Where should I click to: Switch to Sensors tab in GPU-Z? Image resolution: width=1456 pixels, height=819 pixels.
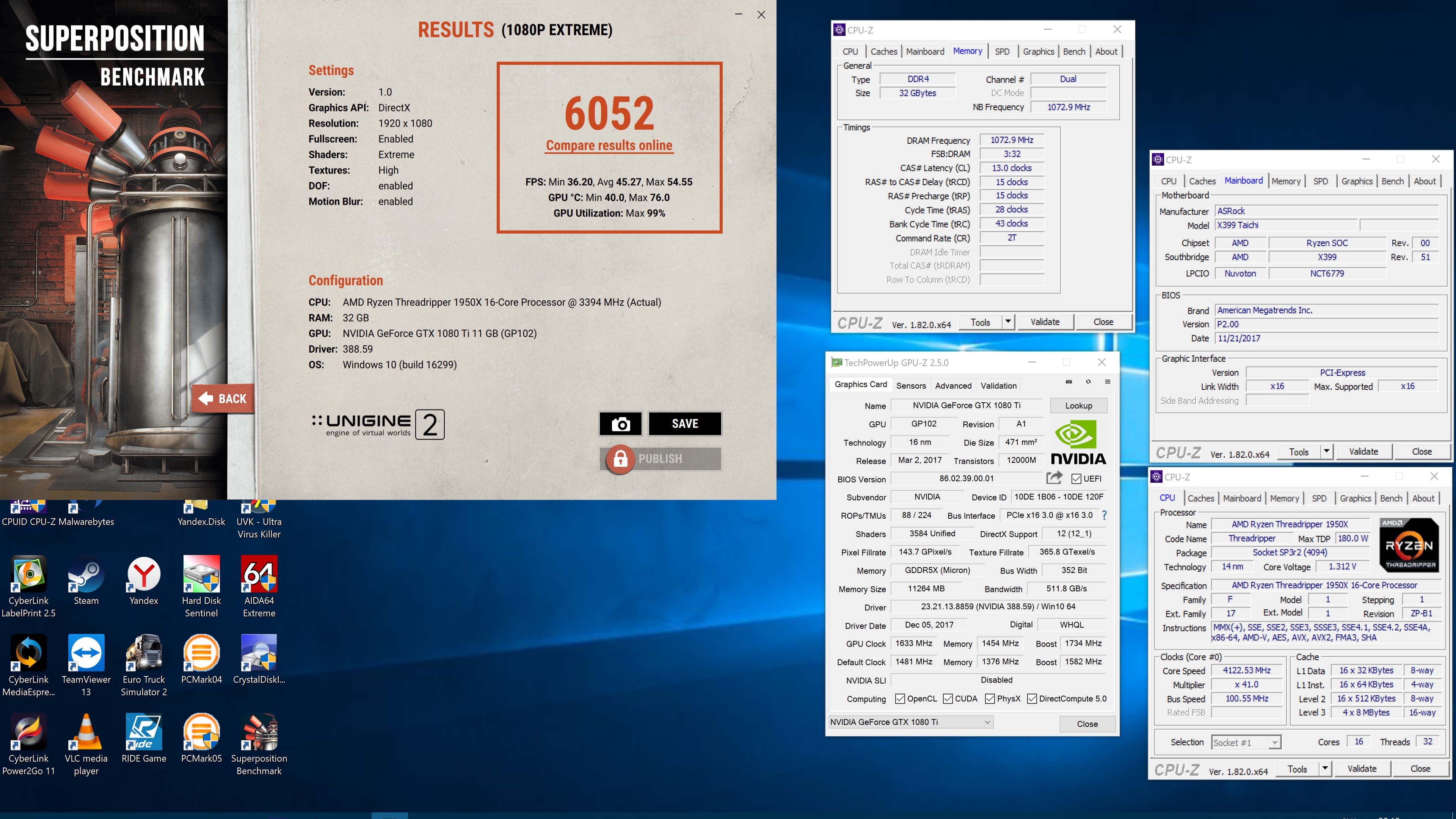910,386
